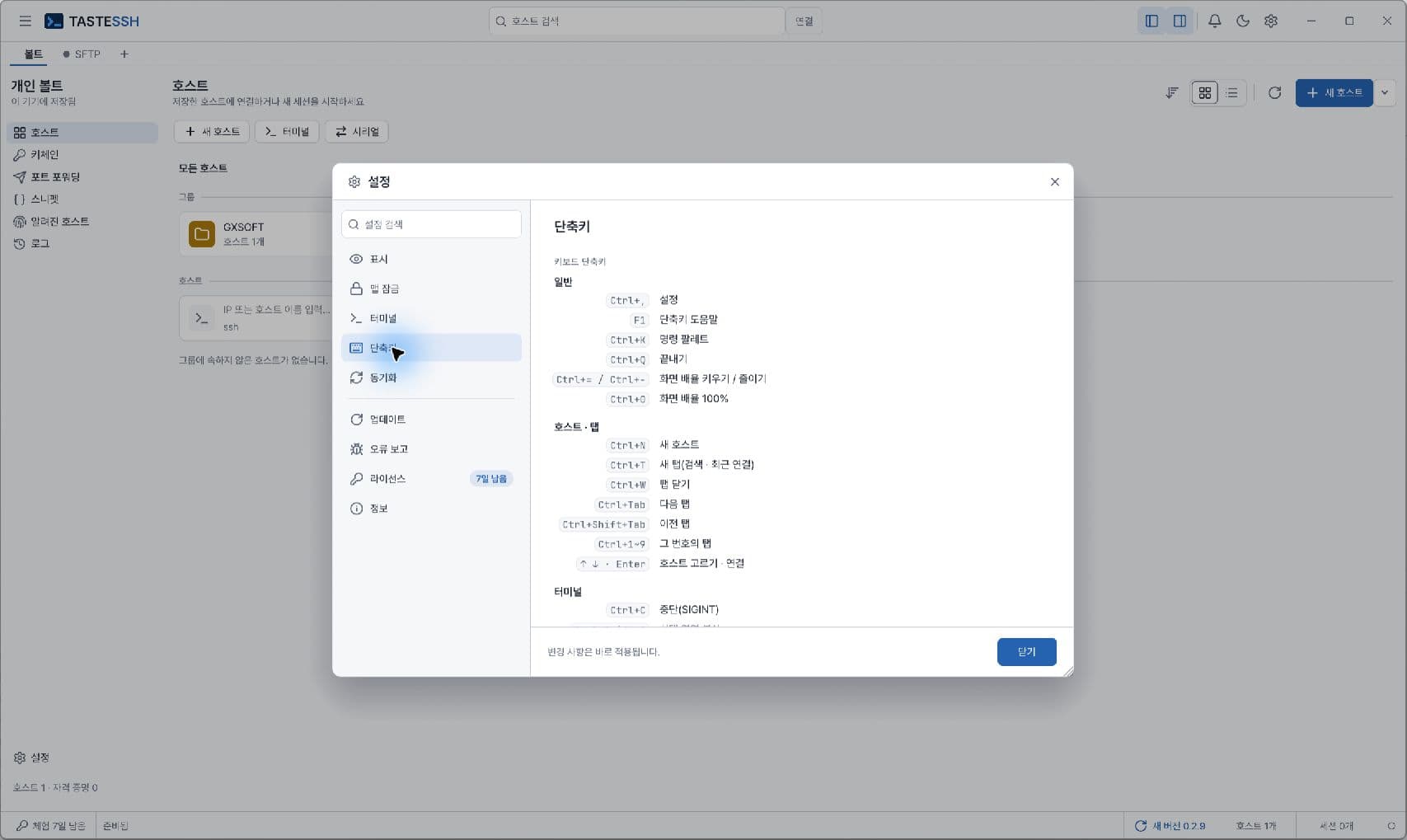This screenshot has height=840, width=1407.
Task: Refresh the host list
Action: (1274, 93)
